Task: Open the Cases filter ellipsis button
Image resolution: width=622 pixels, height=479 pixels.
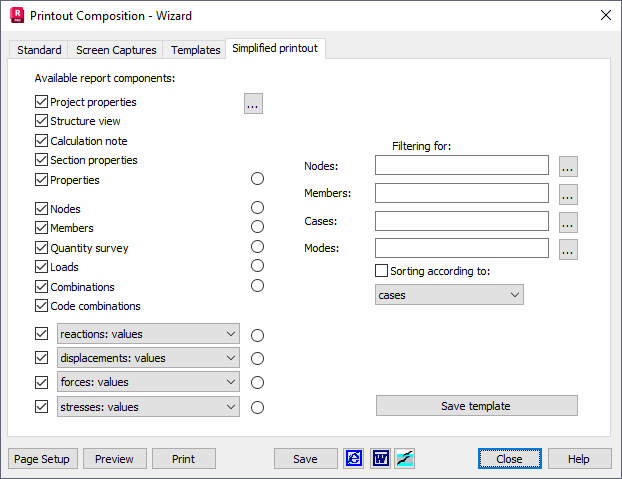Action: coord(568,222)
